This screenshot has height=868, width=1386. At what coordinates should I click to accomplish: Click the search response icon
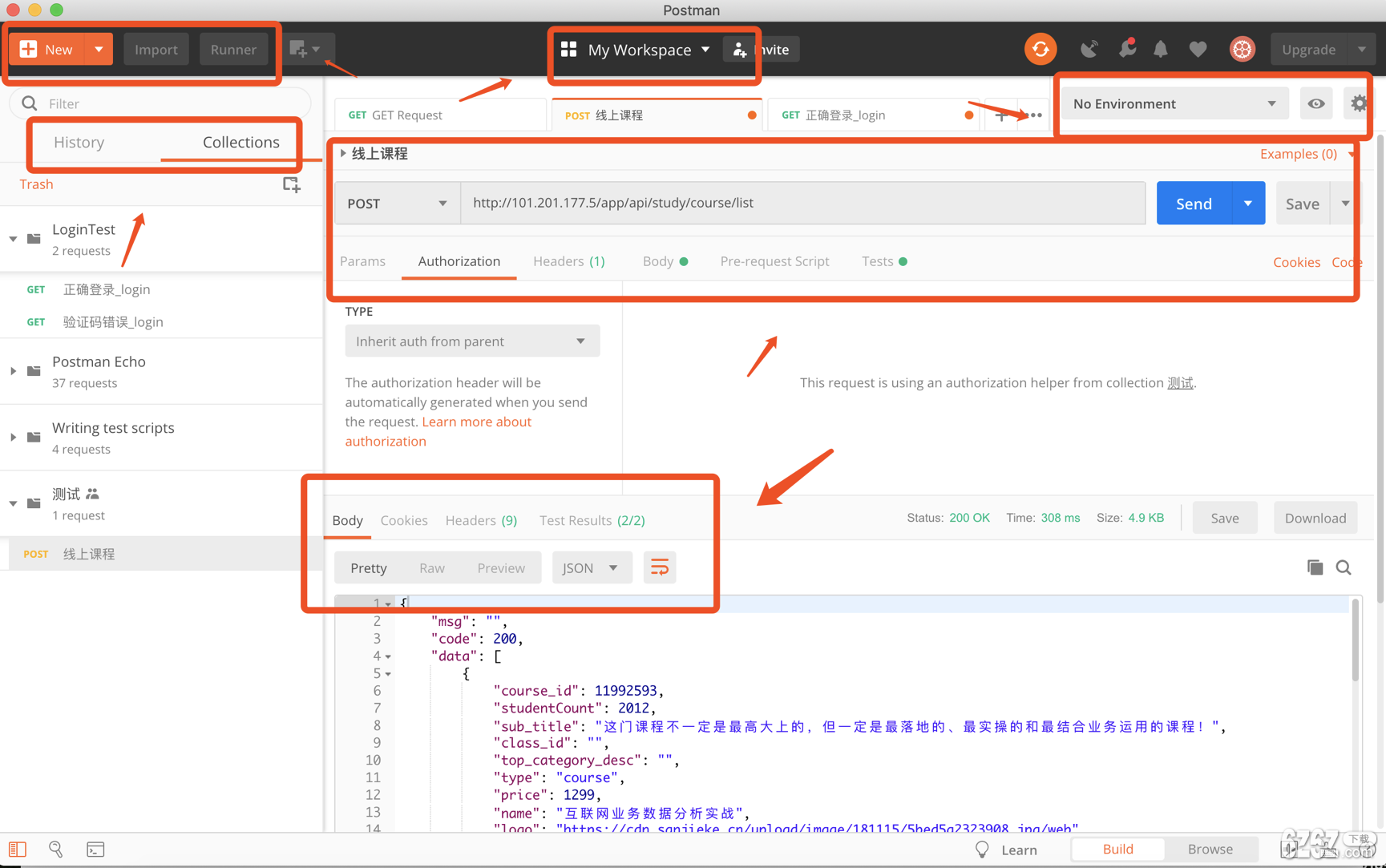1344,567
